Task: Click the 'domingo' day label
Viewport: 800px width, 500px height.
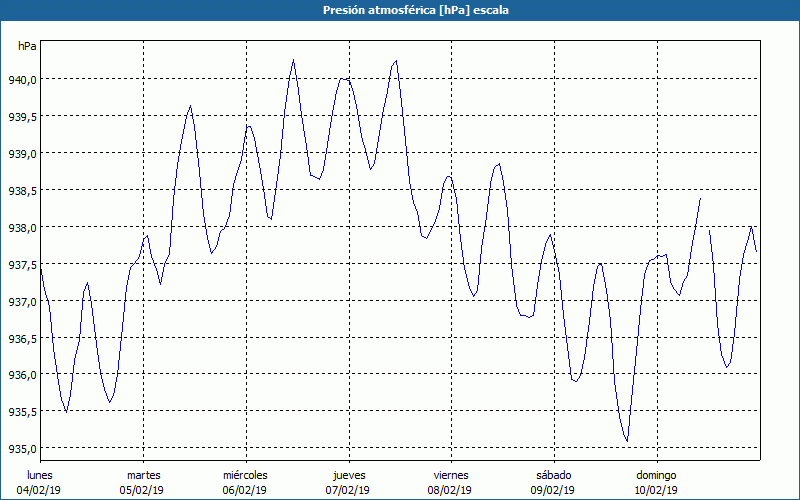Action: 656,475
